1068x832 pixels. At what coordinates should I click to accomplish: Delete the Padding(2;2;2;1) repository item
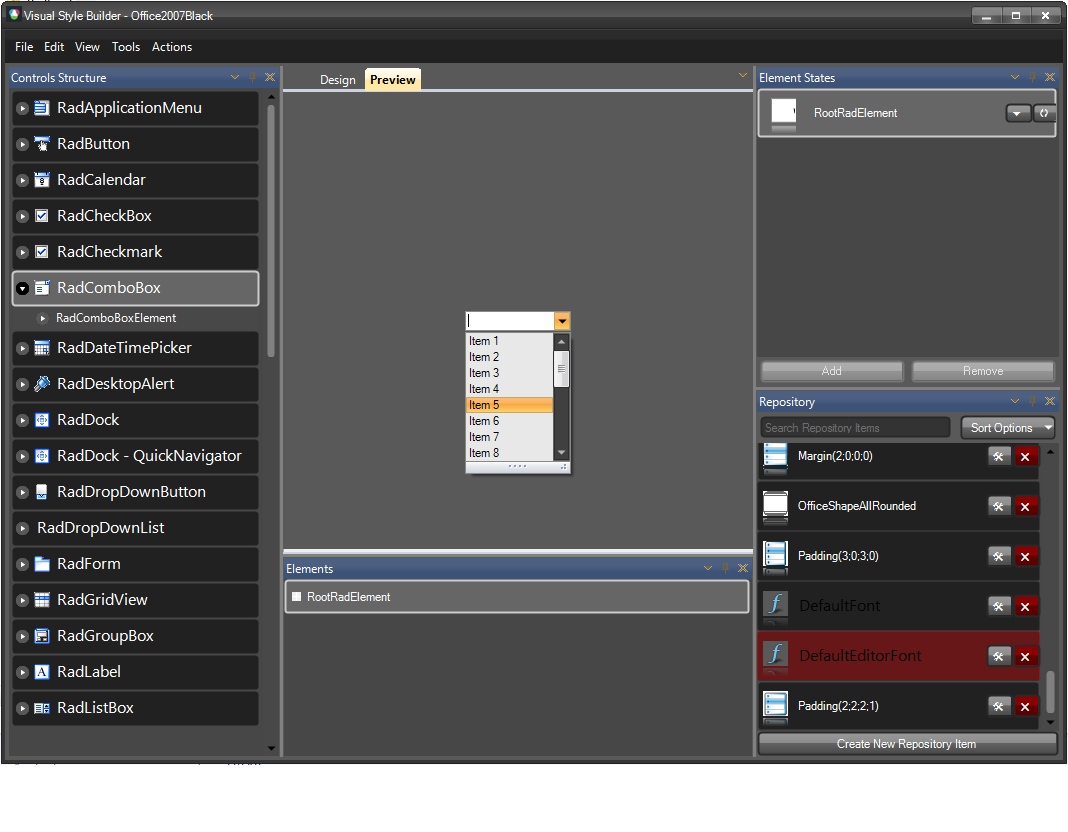pyautogui.click(x=1025, y=707)
